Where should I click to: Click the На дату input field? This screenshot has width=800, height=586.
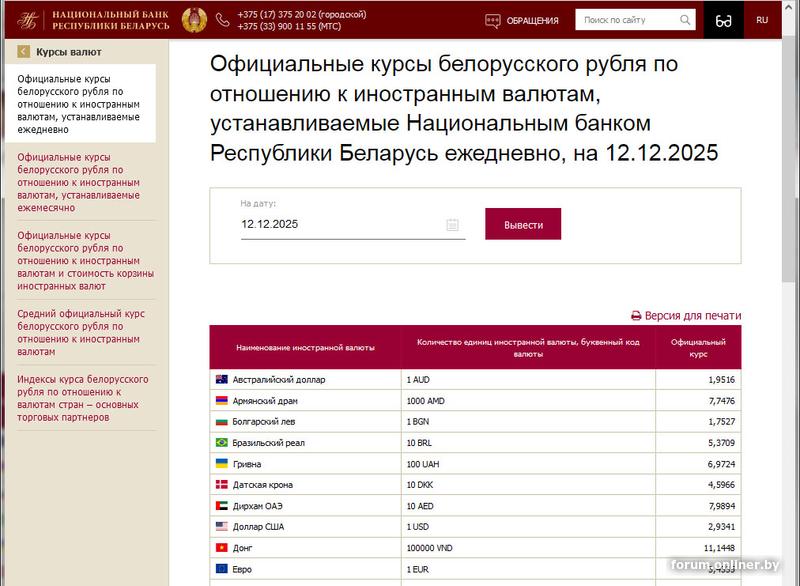(x=353, y=224)
